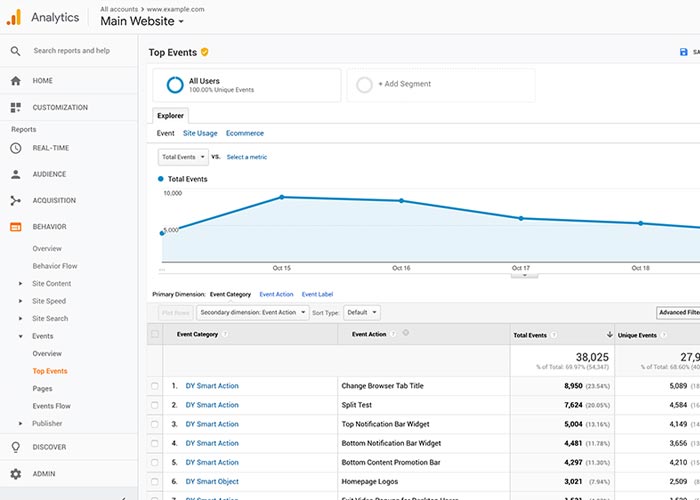Image resolution: width=700 pixels, height=500 pixels.
Task: Click the Discover lightbulb icon
Action: (15, 447)
